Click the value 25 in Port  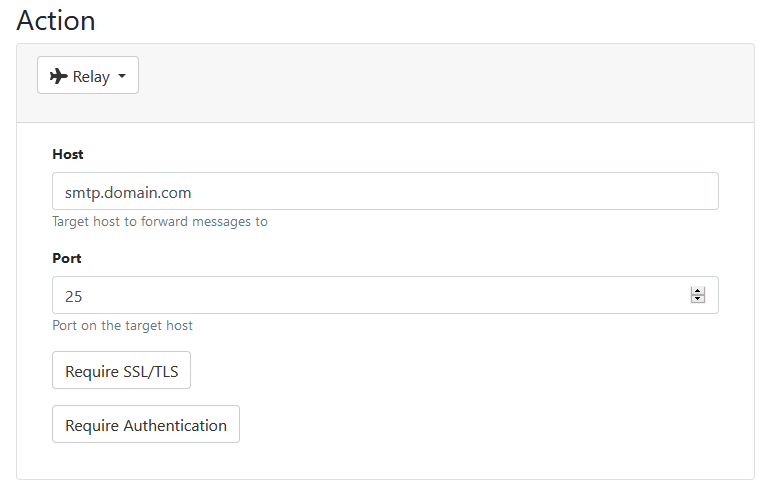tap(74, 296)
